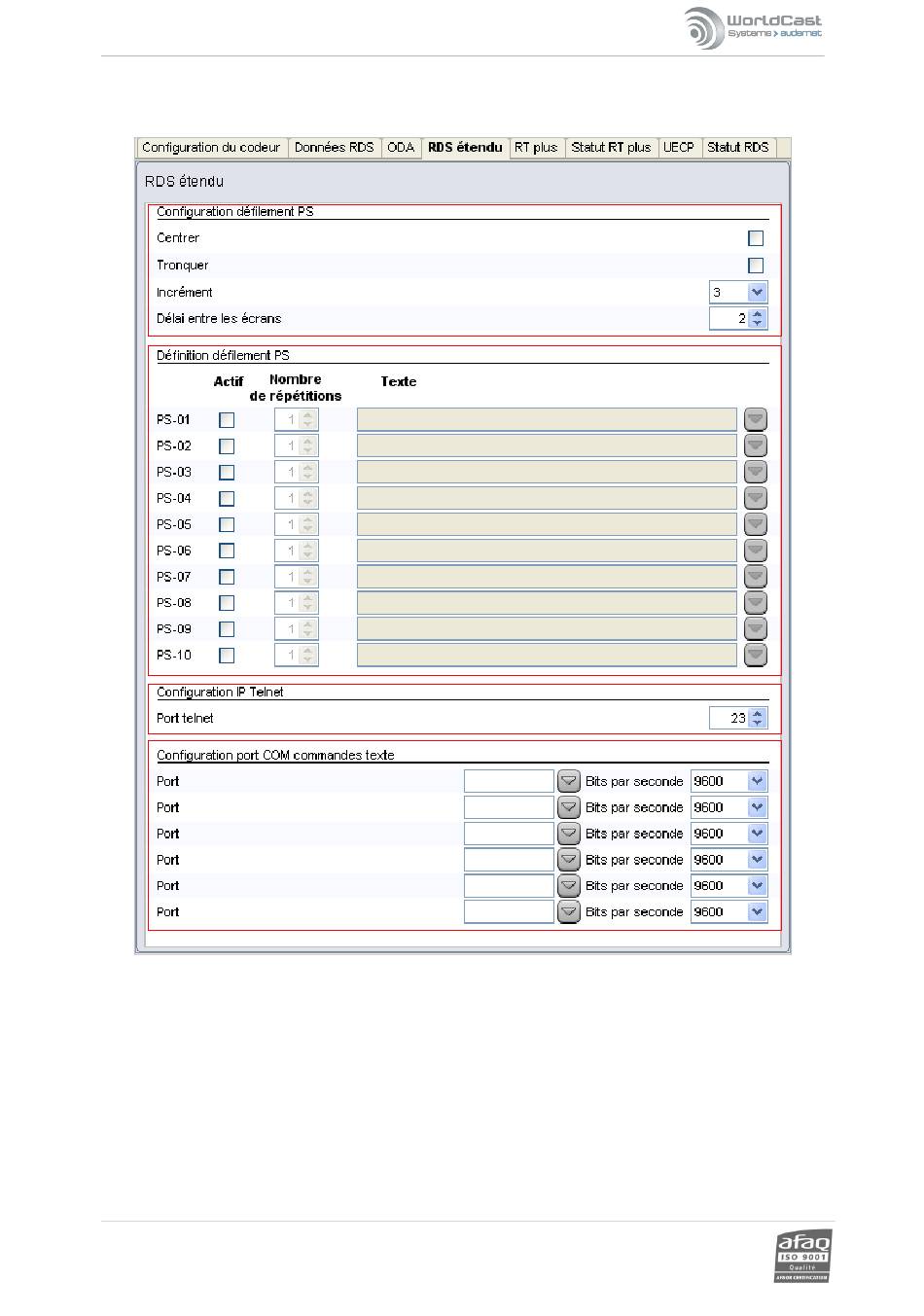Check the PS-10 Actif checkbox
Screen dimensions: 924x1316
[227, 656]
